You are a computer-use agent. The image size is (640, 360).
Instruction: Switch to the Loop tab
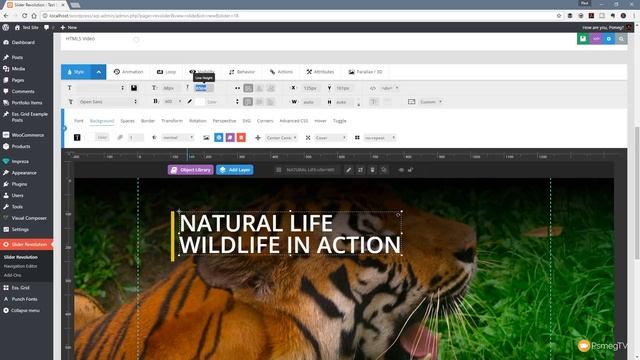[x=166, y=72]
